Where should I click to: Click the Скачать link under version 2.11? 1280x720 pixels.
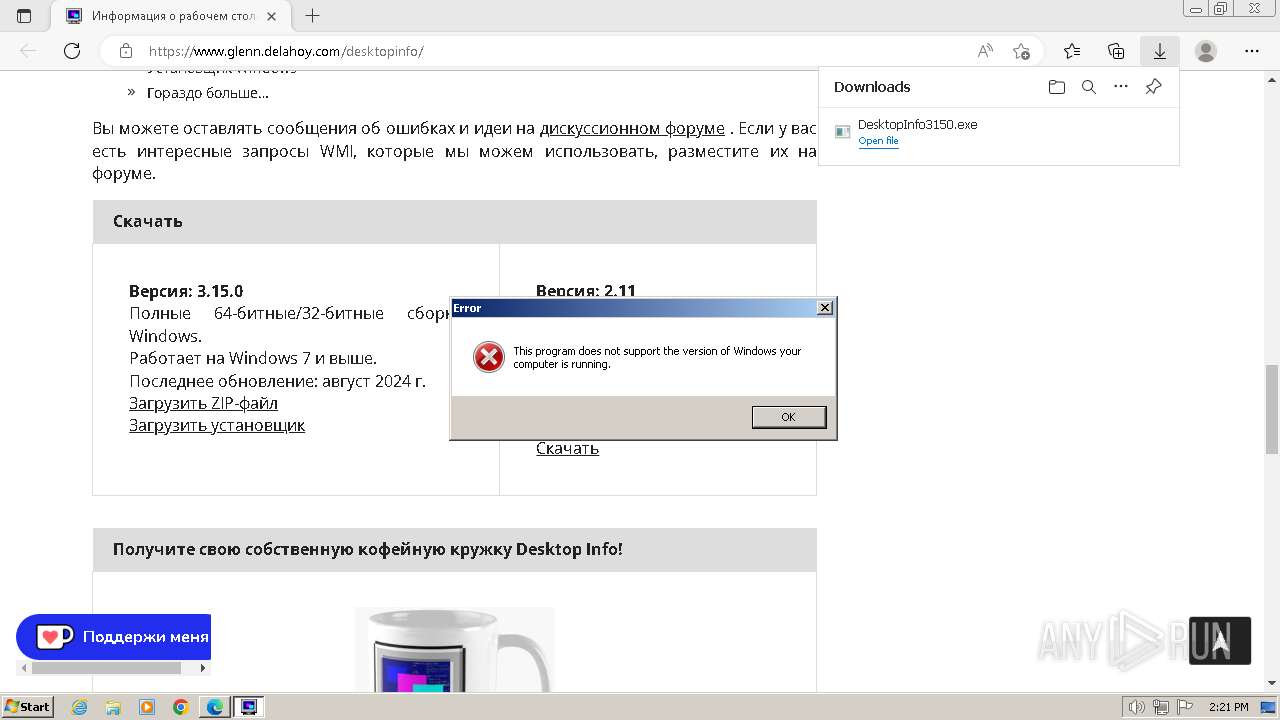(567, 448)
